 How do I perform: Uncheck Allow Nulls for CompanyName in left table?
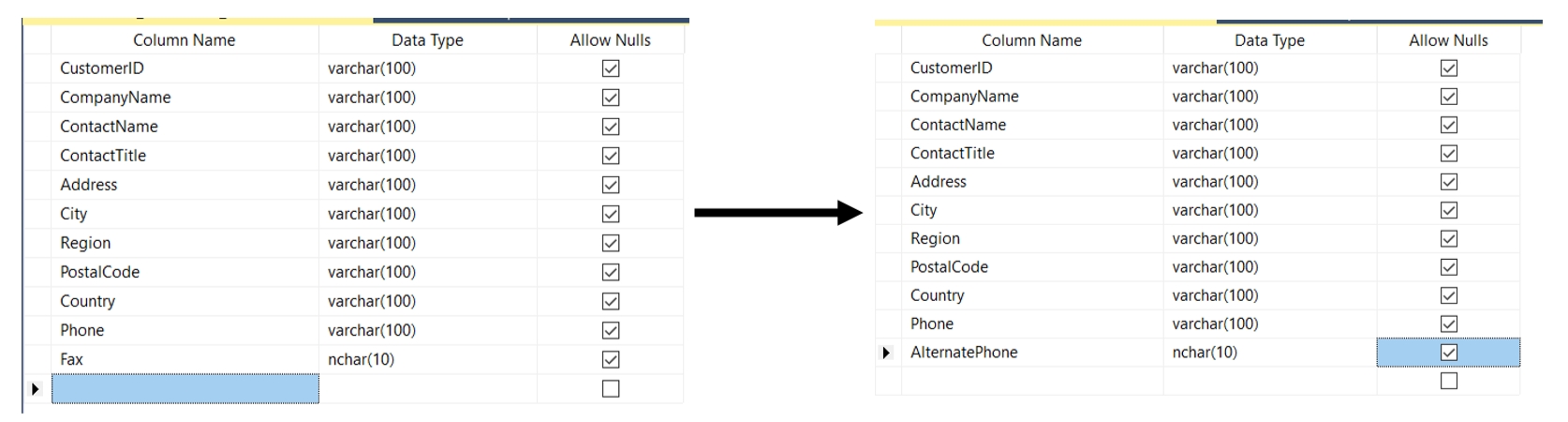(611, 98)
